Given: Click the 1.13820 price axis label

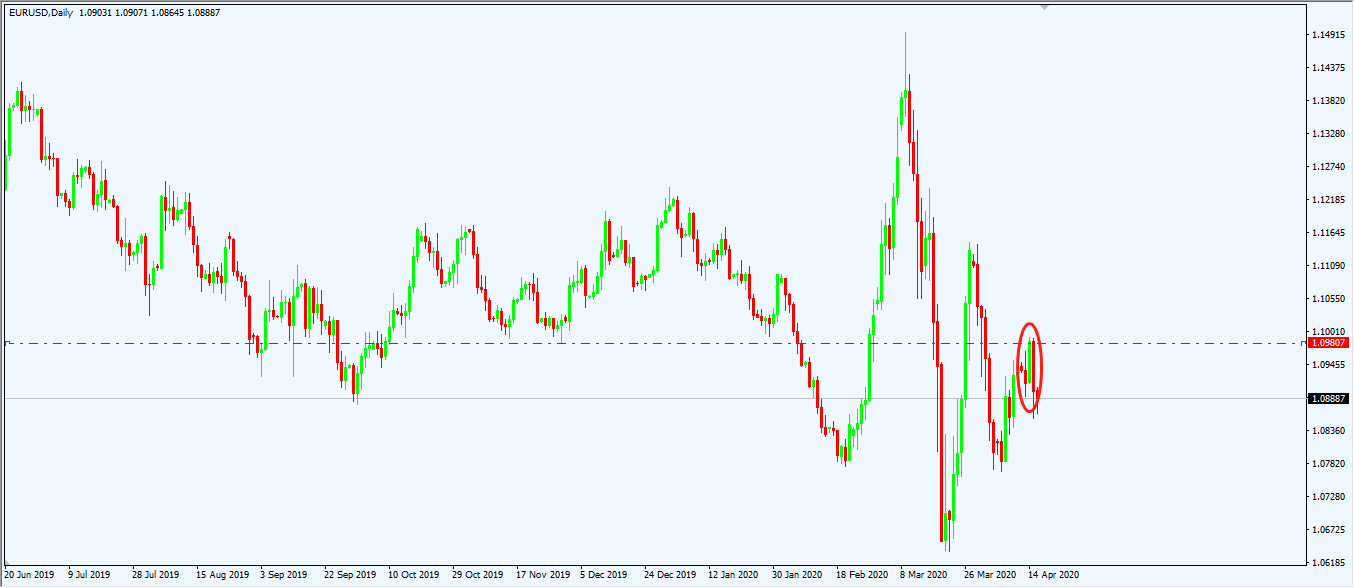Looking at the screenshot, I should [x=1327, y=101].
